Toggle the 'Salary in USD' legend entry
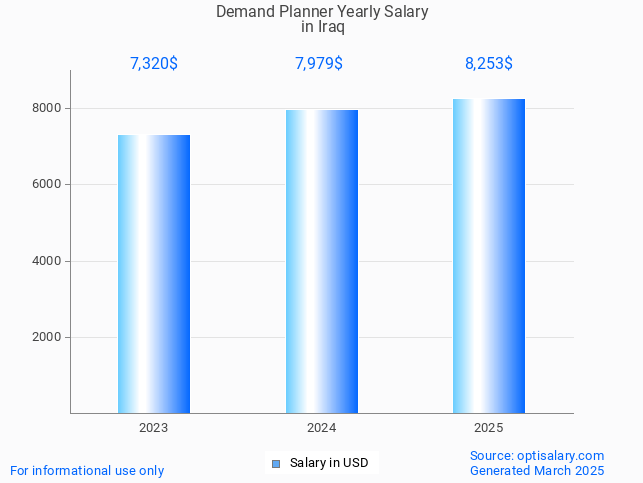The width and height of the screenshot is (643, 483). pyautogui.click(x=329, y=463)
